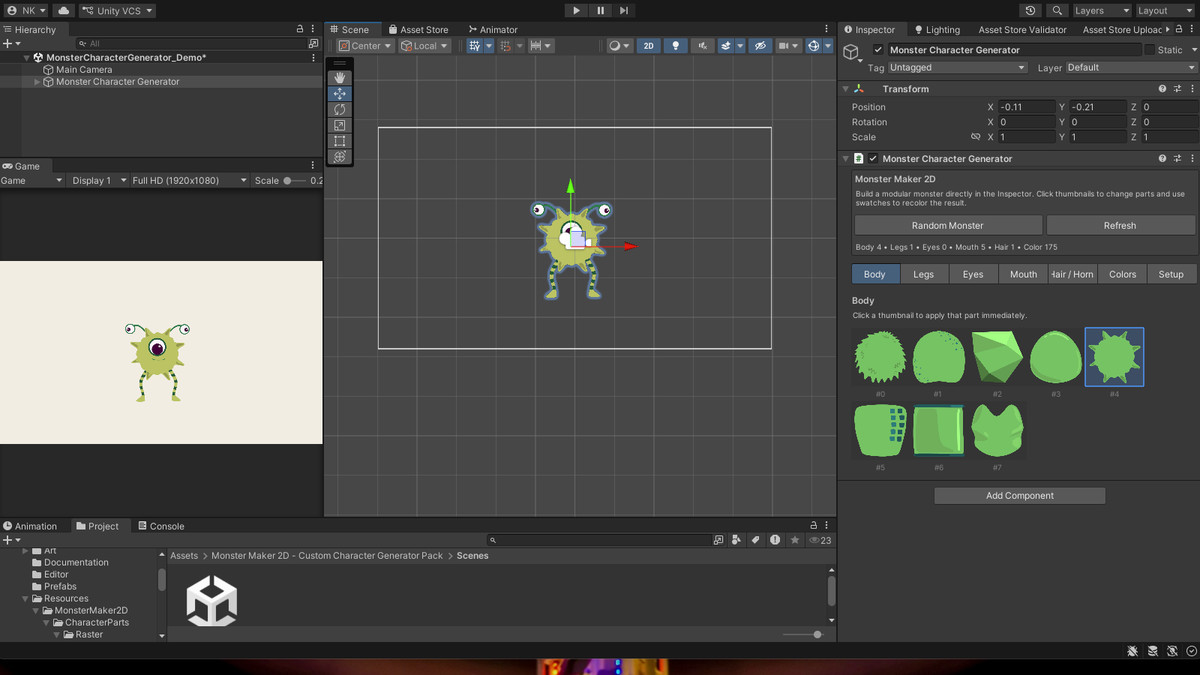1200x675 pixels.
Task: Switch to the Eyes tab
Action: point(973,274)
